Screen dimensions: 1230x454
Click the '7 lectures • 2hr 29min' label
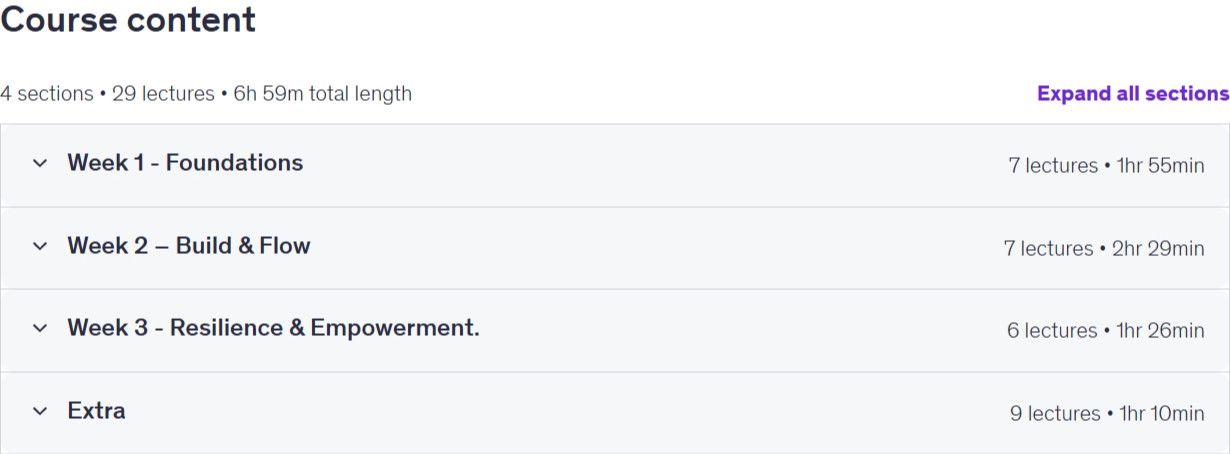tap(1104, 249)
